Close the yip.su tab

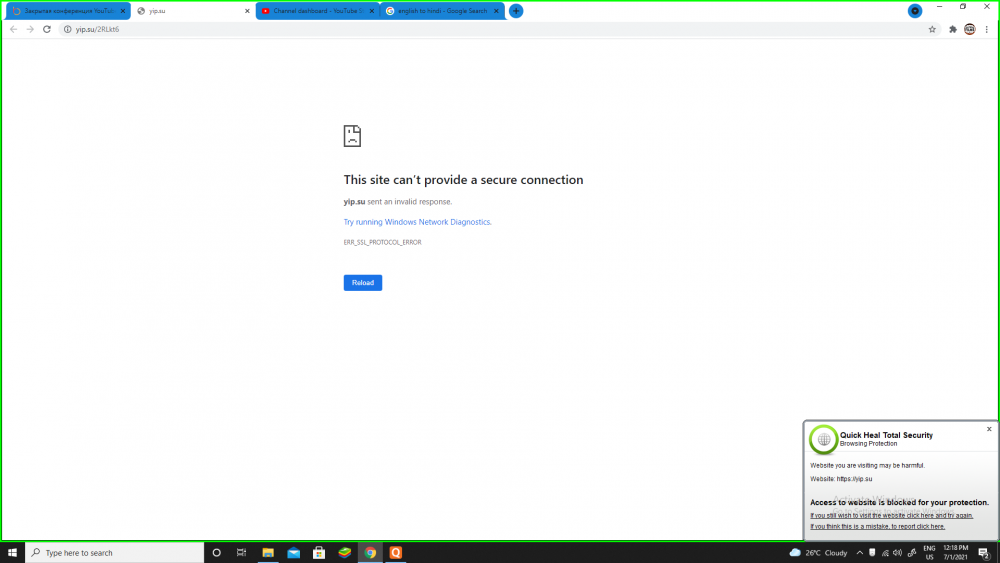tap(247, 11)
